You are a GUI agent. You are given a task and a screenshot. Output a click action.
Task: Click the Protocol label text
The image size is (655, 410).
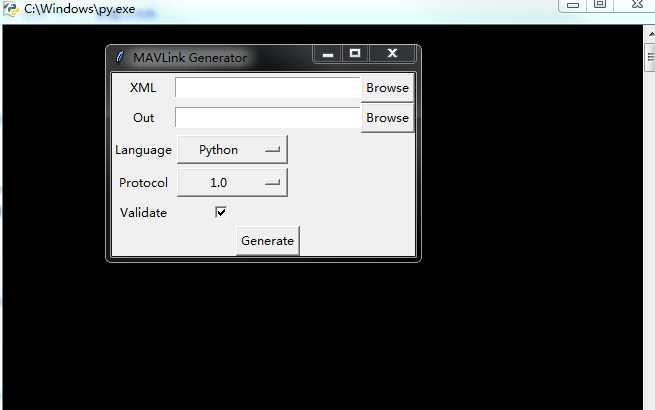[x=143, y=183]
